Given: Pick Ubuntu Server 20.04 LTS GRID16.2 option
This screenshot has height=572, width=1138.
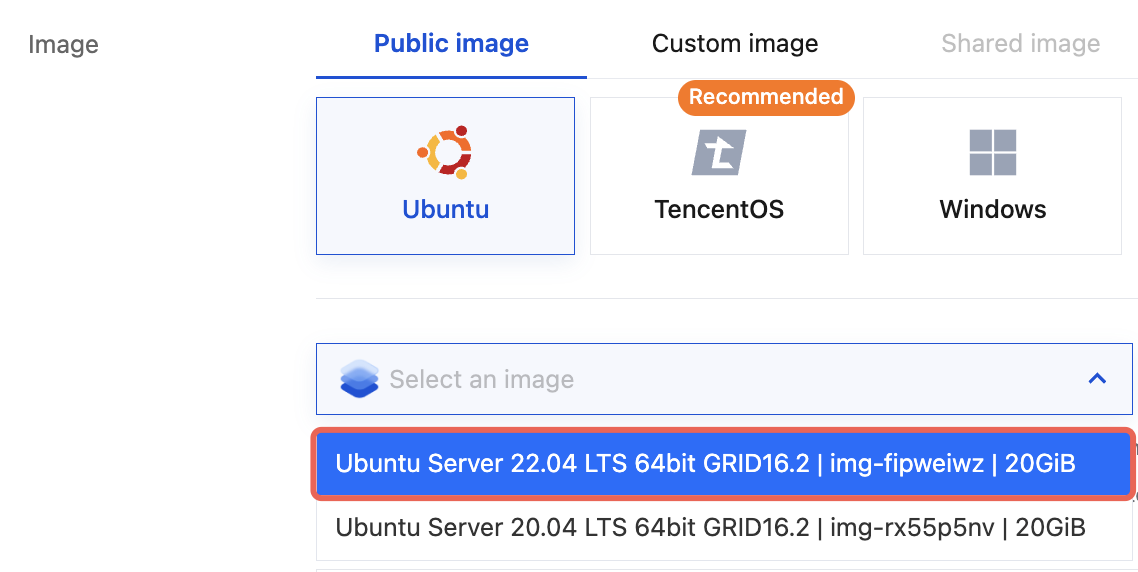Looking at the screenshot, I should tap(570, 527).
